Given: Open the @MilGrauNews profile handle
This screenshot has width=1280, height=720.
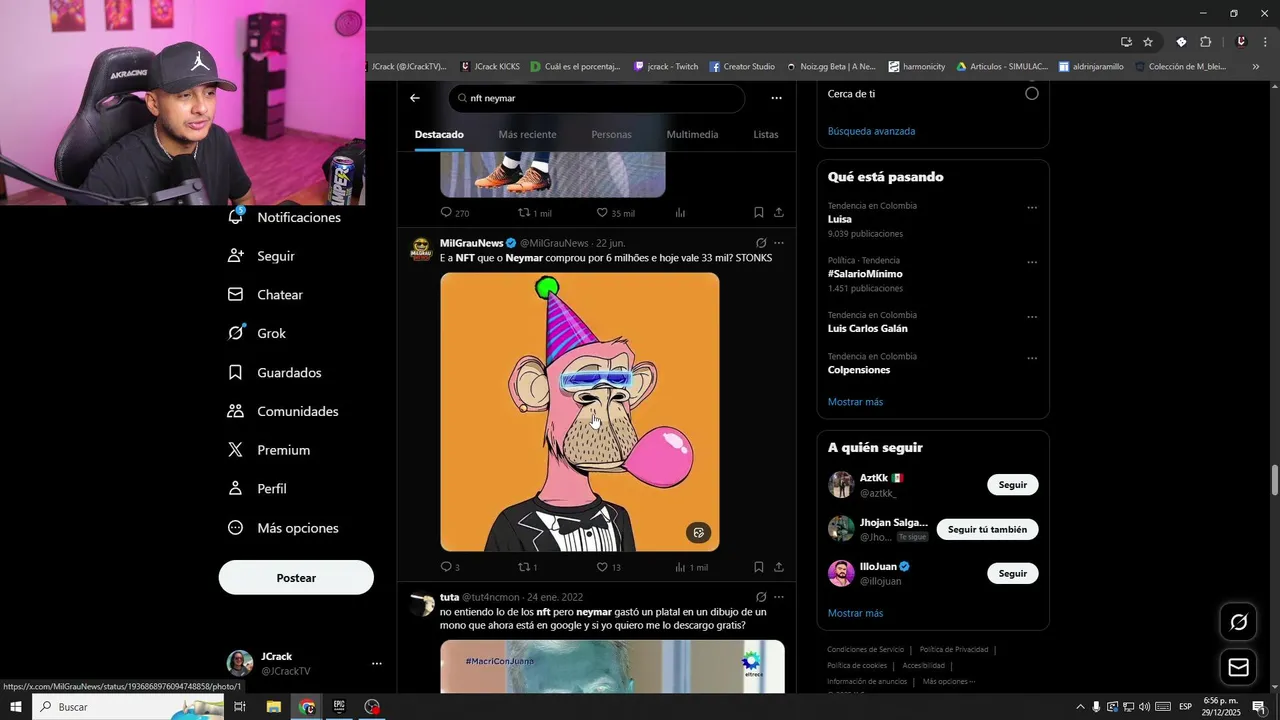Looking at the screenshot, I should [554, 243].
